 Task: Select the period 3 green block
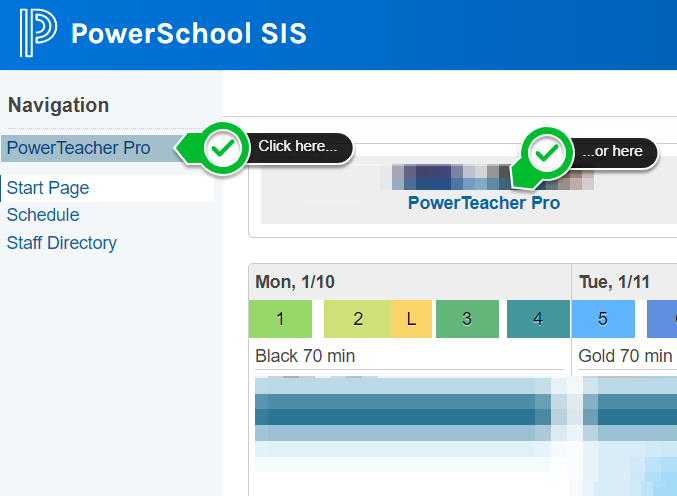tap(466, 320)
